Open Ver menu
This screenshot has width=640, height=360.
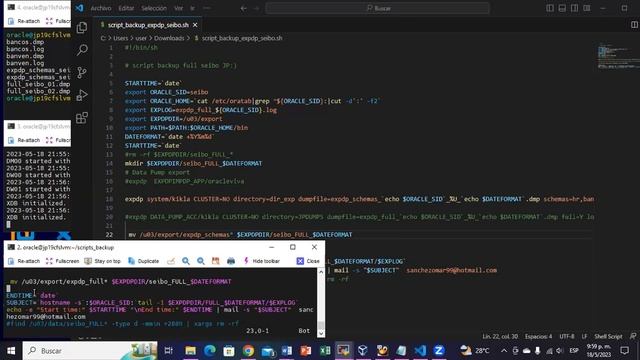pyautogui.click(x=178, y=8)
